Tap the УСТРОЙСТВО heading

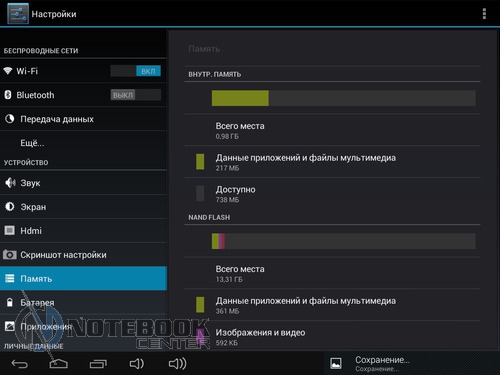point(26,163)
